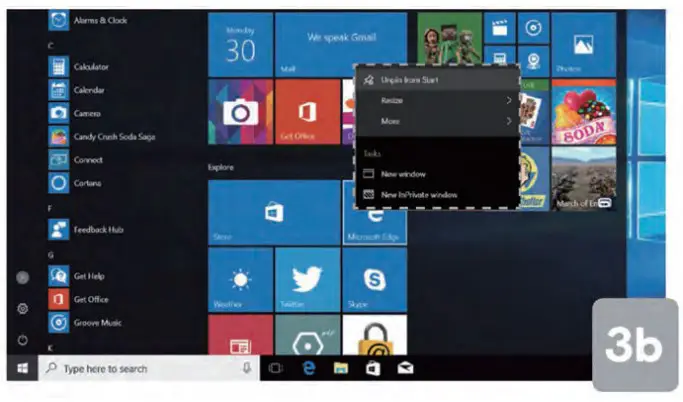Click the microphone in the search box
Image resolution: width=683 pixels, height=402 pixels.
click(247, 368)
